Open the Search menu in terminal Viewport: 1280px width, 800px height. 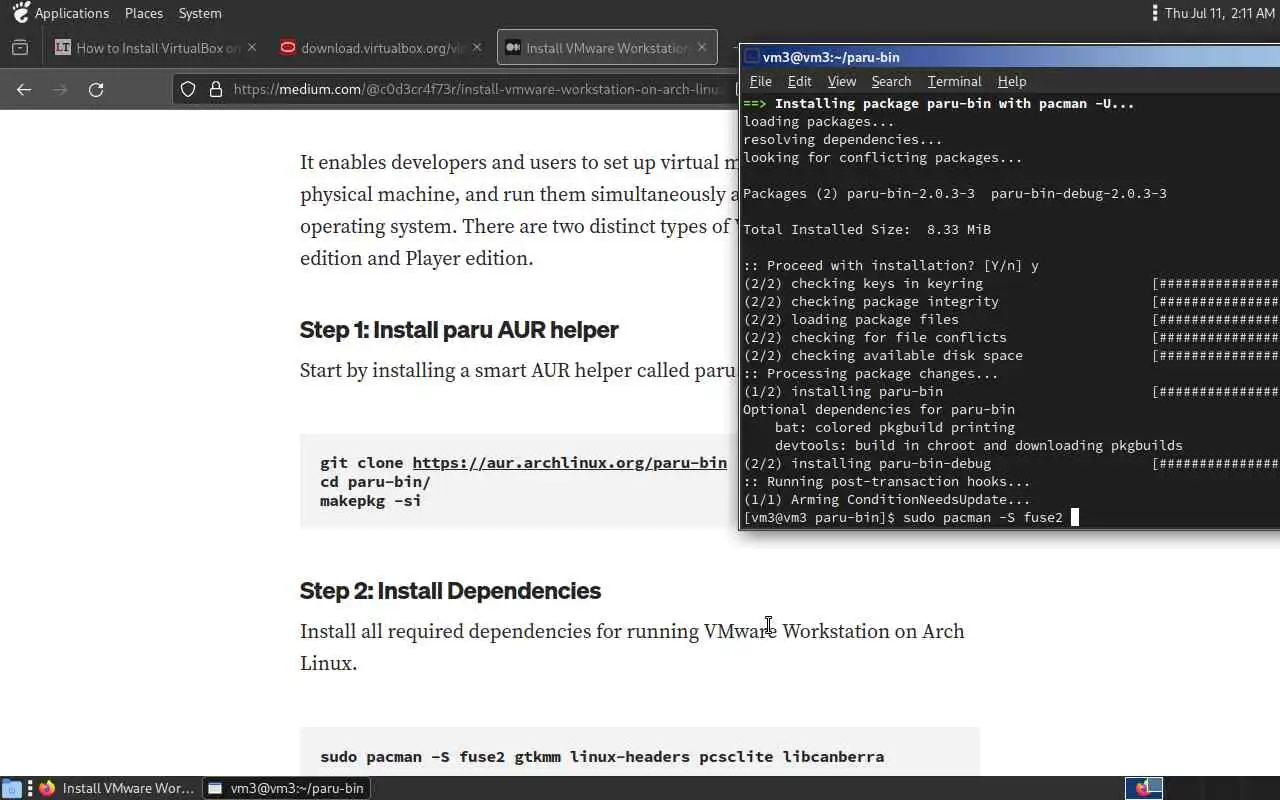click(891, 81)
